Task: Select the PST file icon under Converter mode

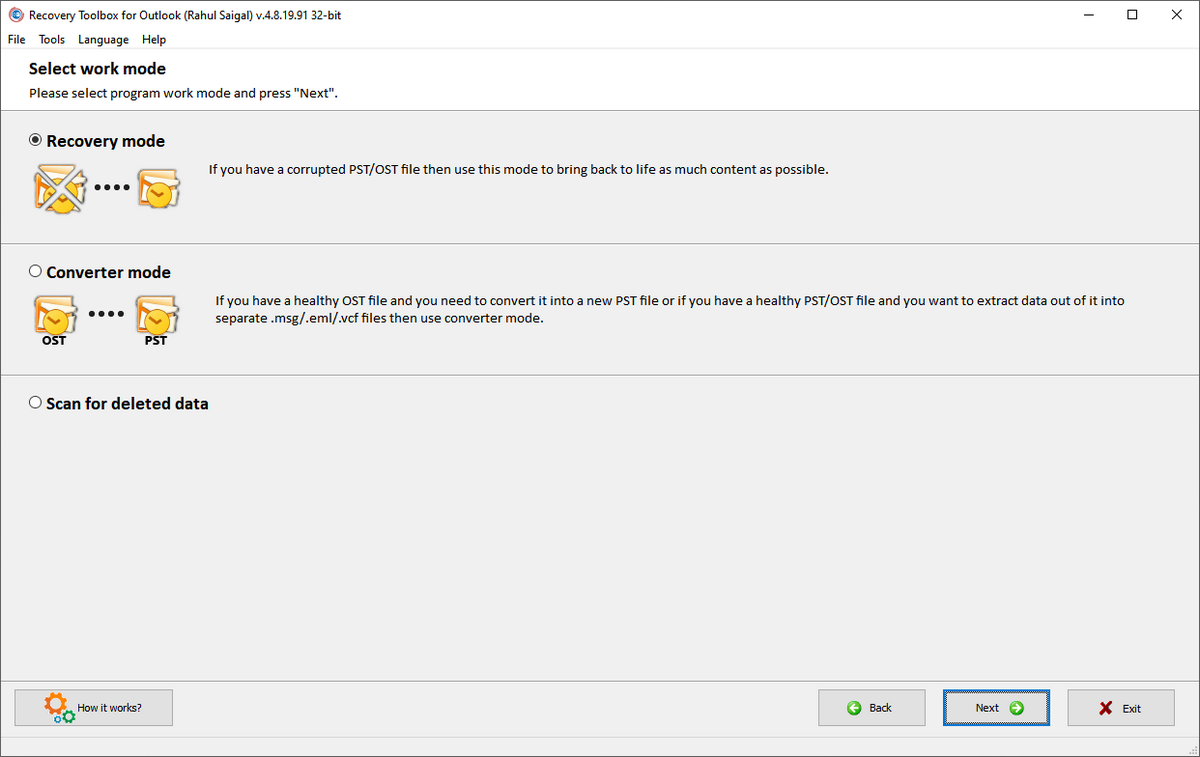Action: [157, 313]
